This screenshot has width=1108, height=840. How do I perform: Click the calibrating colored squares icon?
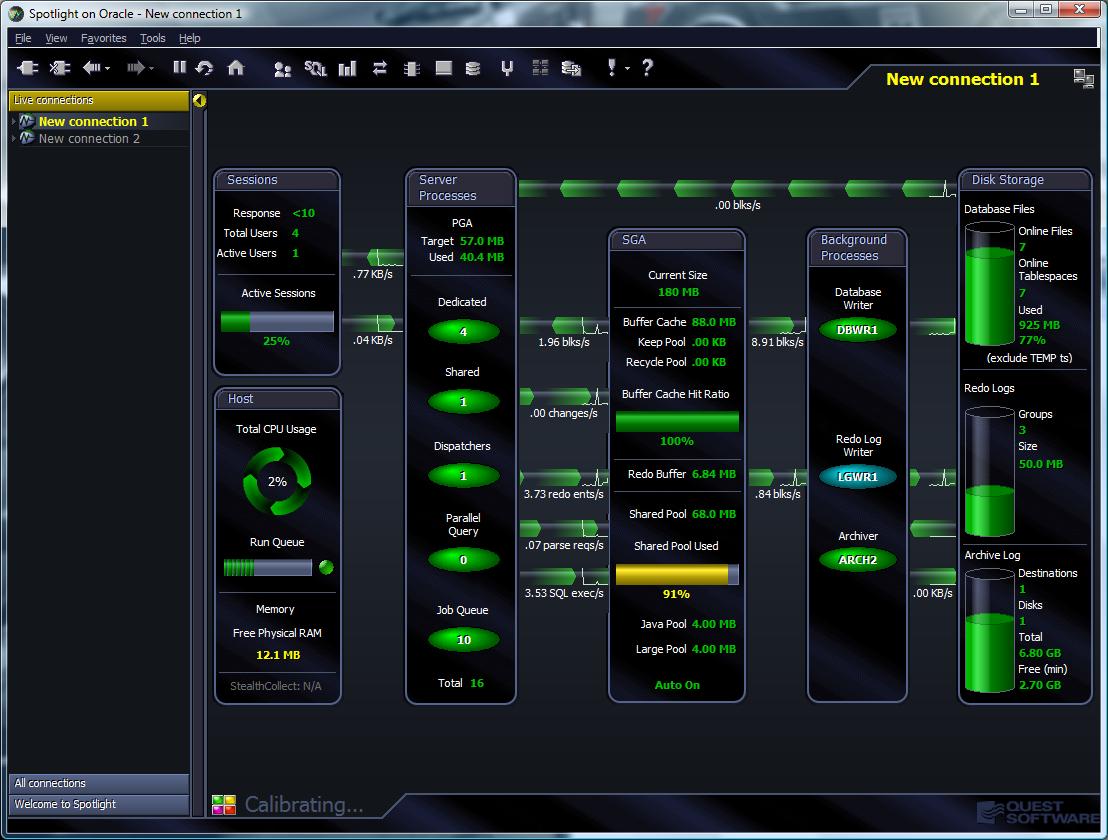(x=224, y=805)
